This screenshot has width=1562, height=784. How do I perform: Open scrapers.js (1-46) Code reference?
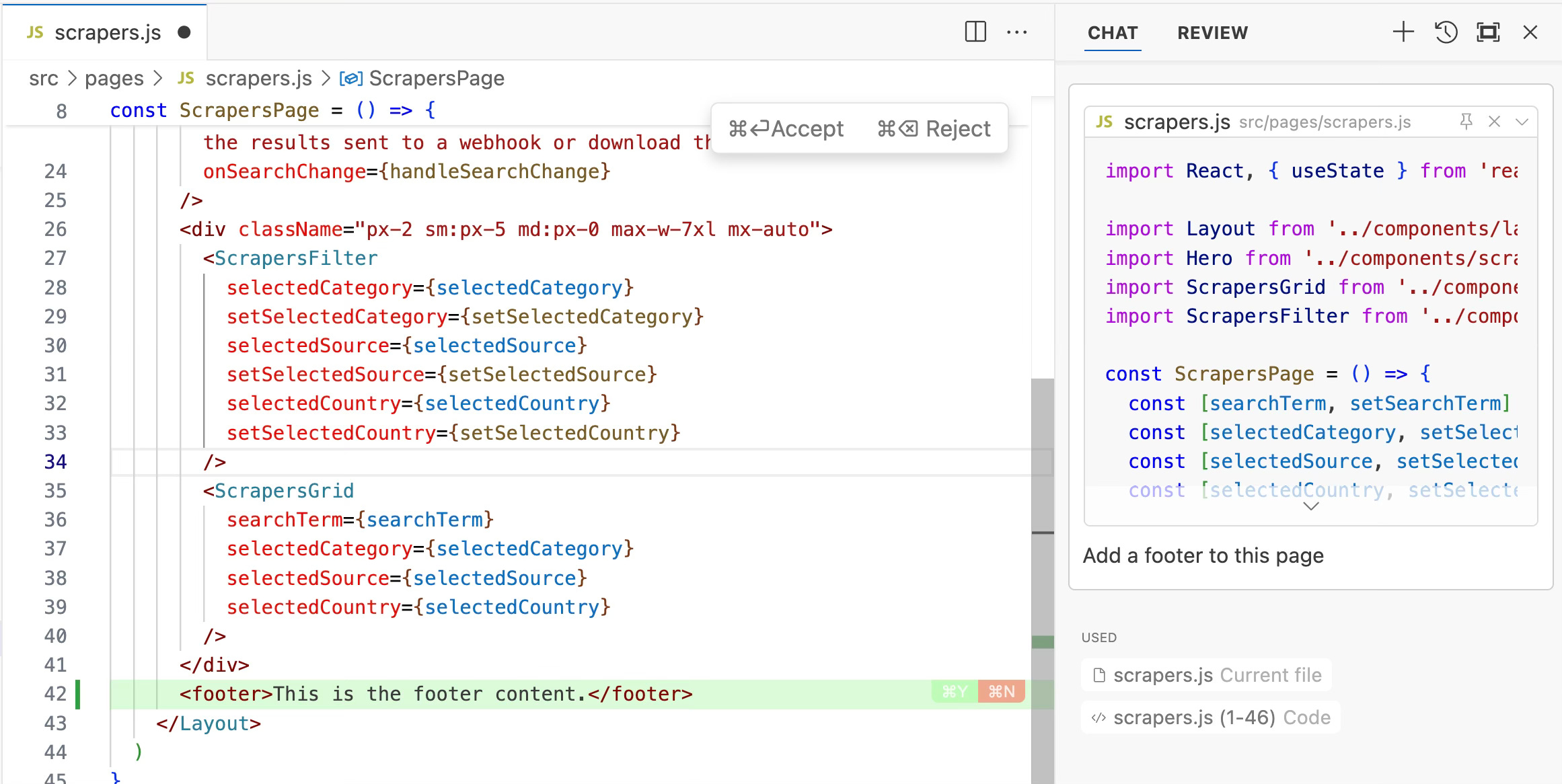tap(1211, 717)
